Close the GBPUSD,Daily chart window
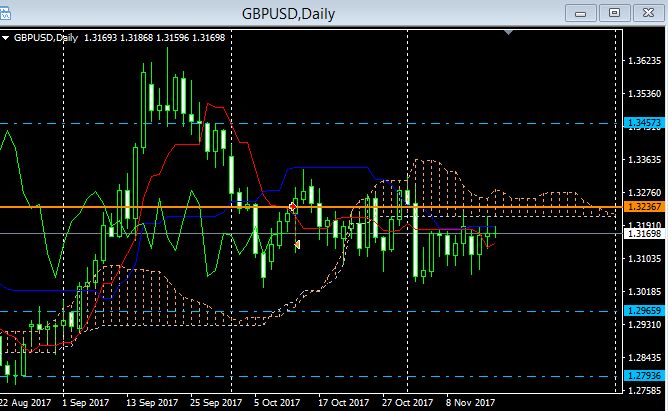 648,13
